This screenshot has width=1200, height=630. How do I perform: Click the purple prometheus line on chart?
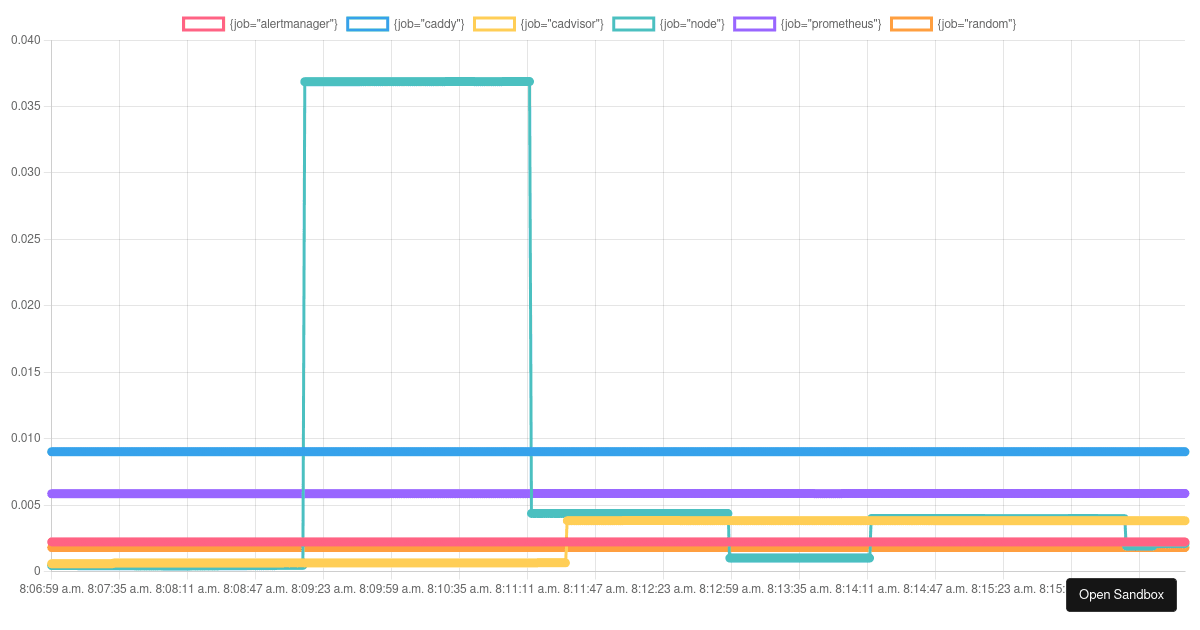click(800, 493)
